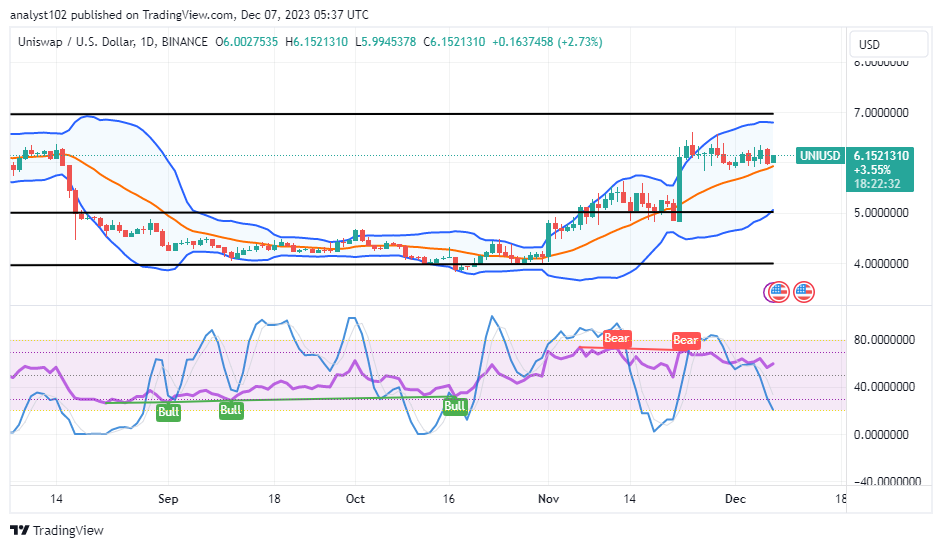The image size is (942, 548).
Task: Click the UNIUSD price label tag
Action: pos(820,156)
